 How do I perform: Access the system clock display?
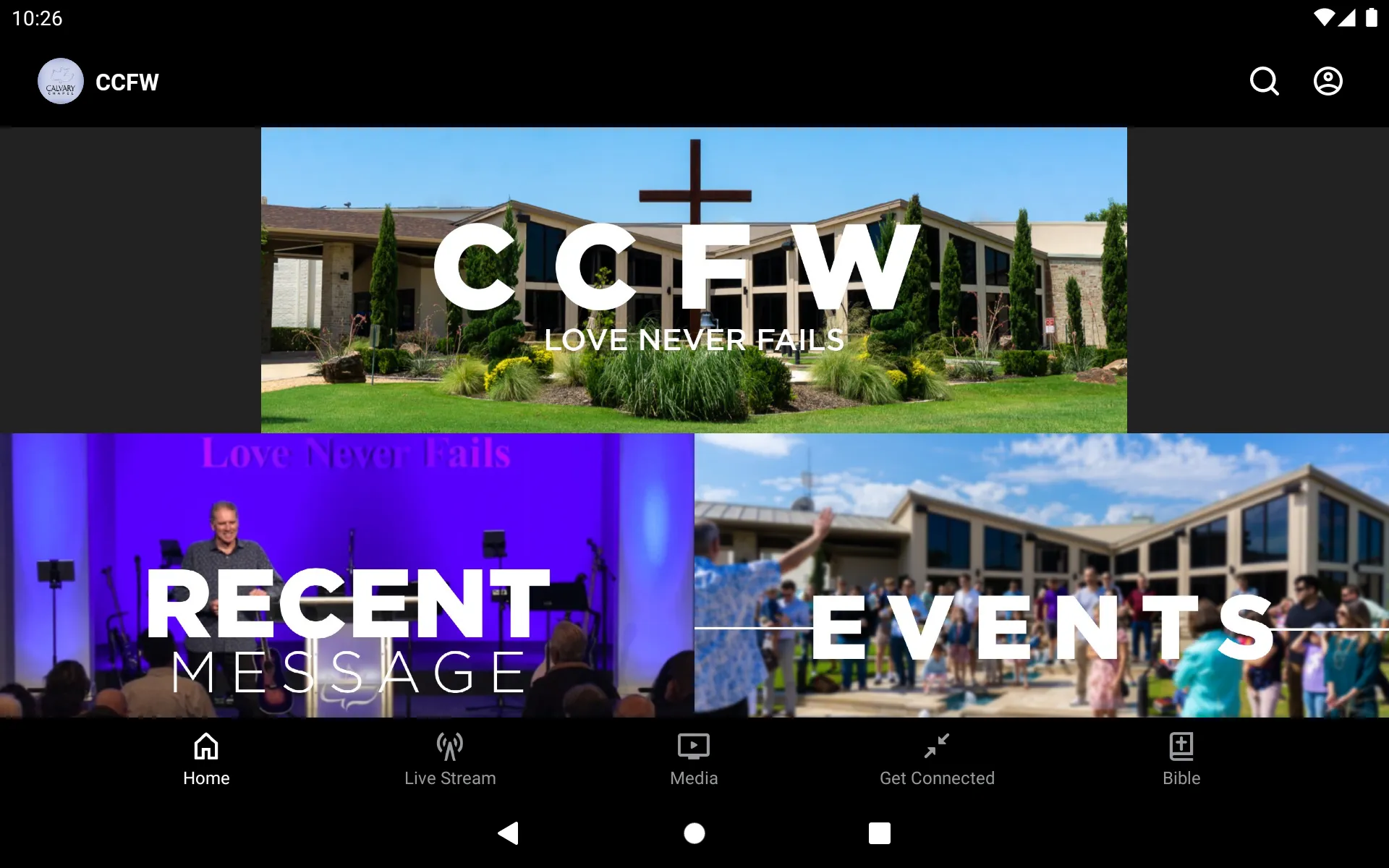tap(40, 17)
